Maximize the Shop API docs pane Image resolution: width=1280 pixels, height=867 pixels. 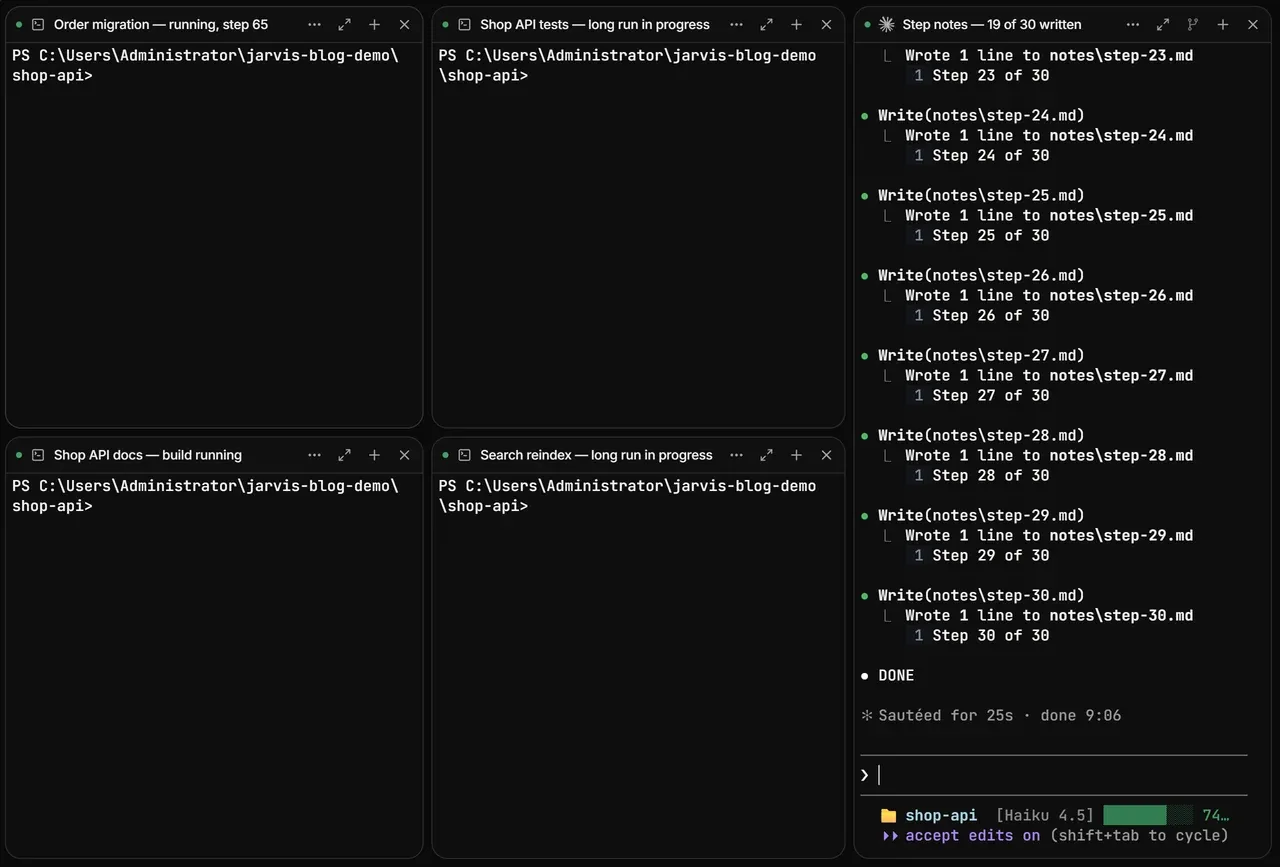click(x=344, y=455)
